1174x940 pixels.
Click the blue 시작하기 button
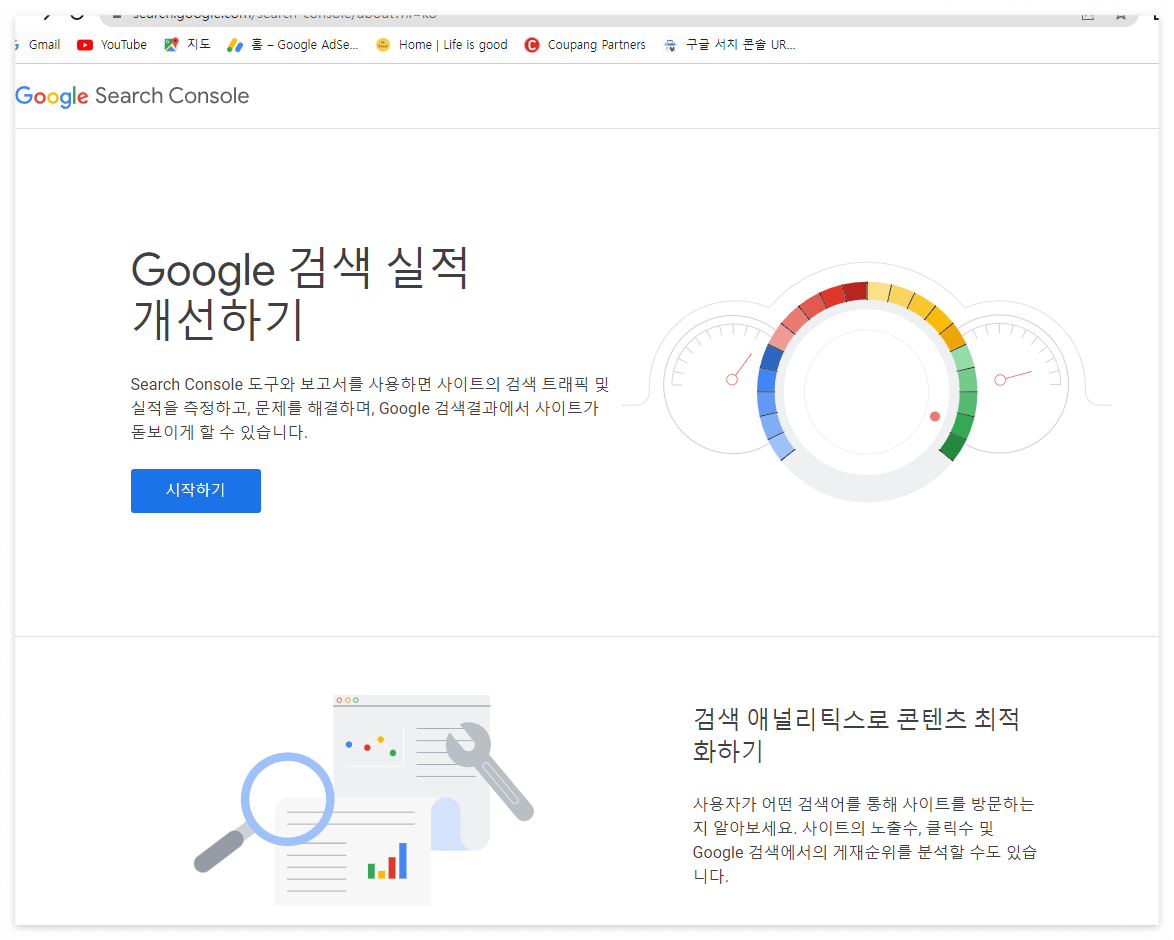tap(195, 491)
